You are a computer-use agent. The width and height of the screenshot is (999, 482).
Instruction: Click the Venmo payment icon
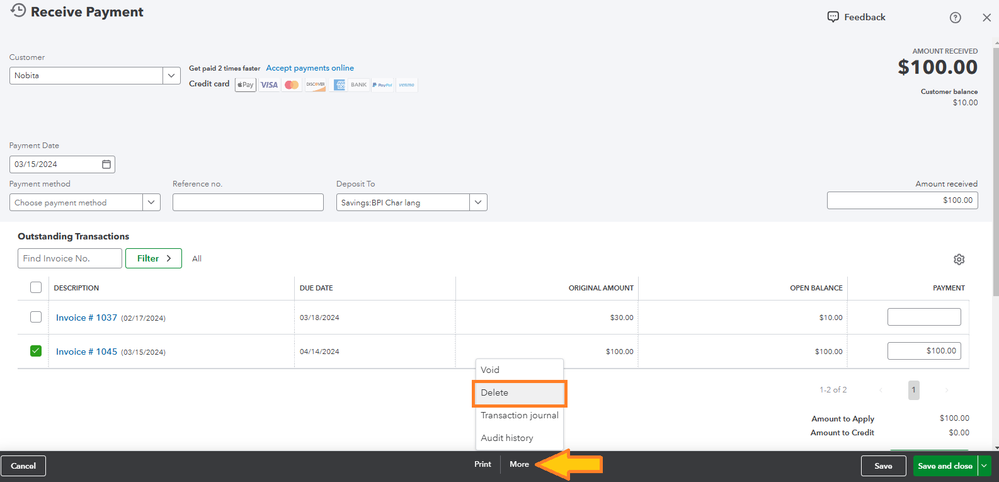(406, 85)
